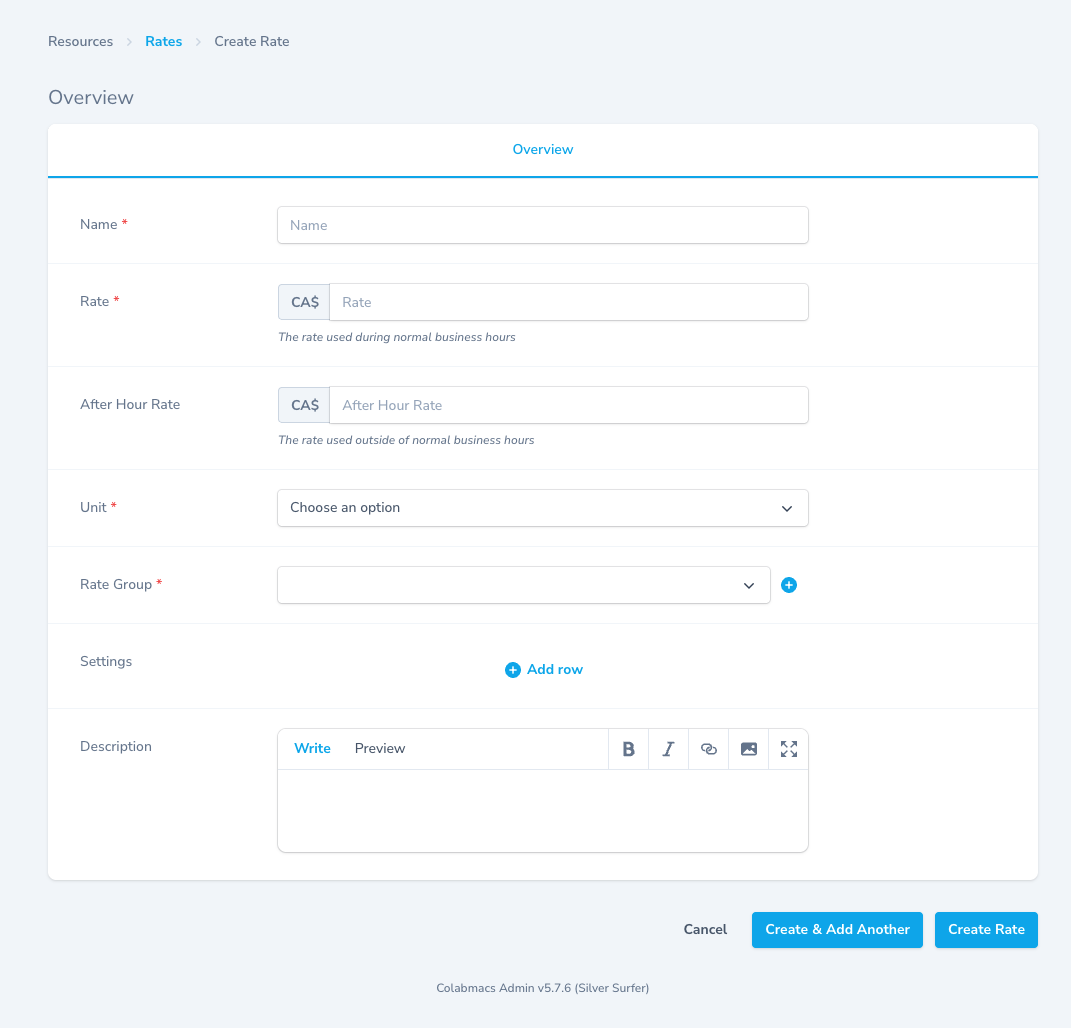Create a new Rate Group with the plus icon
The image size is (1071, 1028).
(789, 585)
